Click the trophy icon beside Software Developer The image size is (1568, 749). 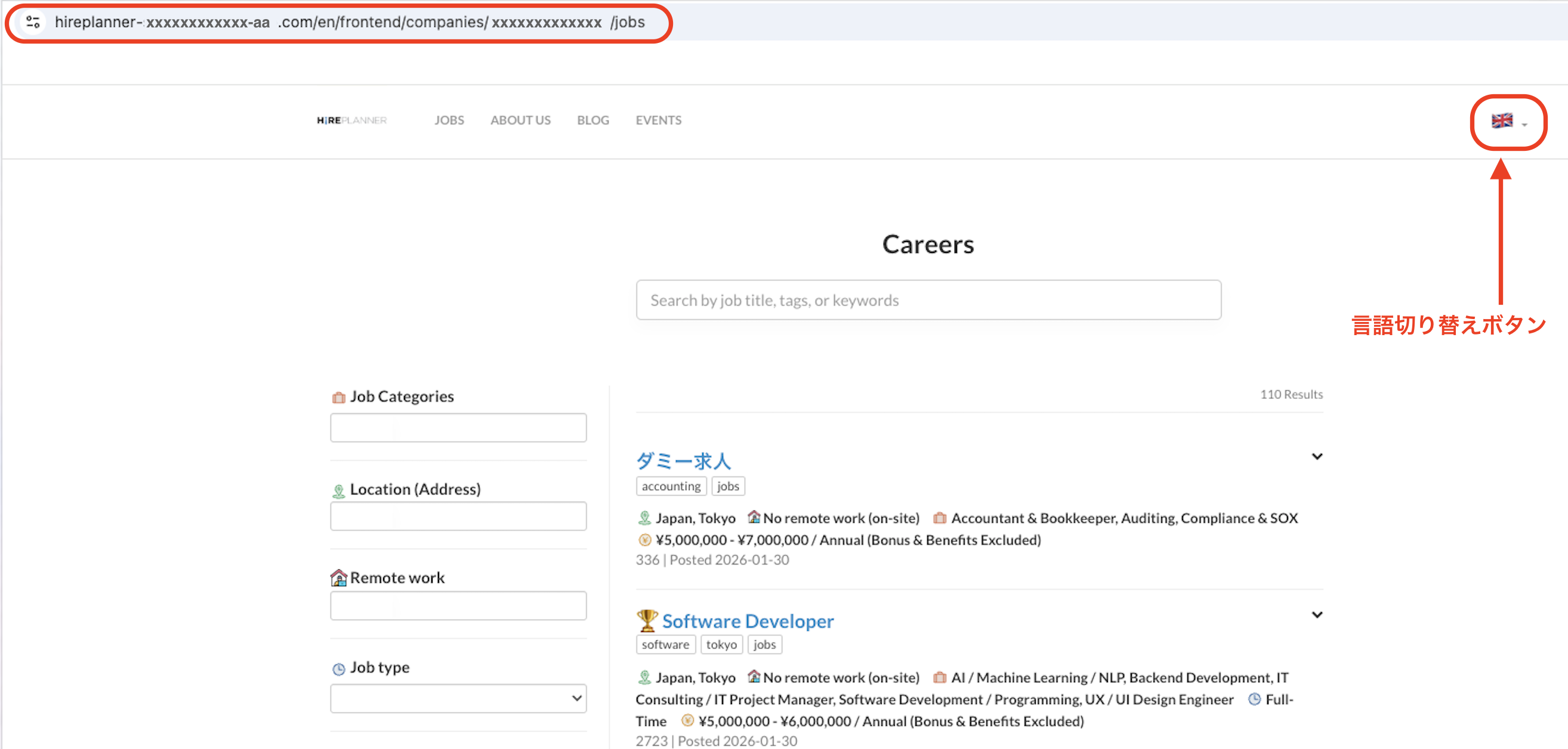tap(646, 621)
